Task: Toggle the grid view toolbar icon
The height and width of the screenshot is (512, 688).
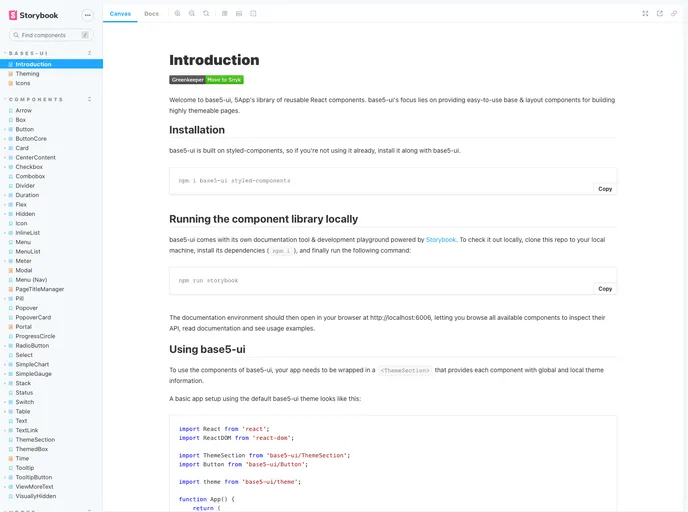Action: point(239,14)
